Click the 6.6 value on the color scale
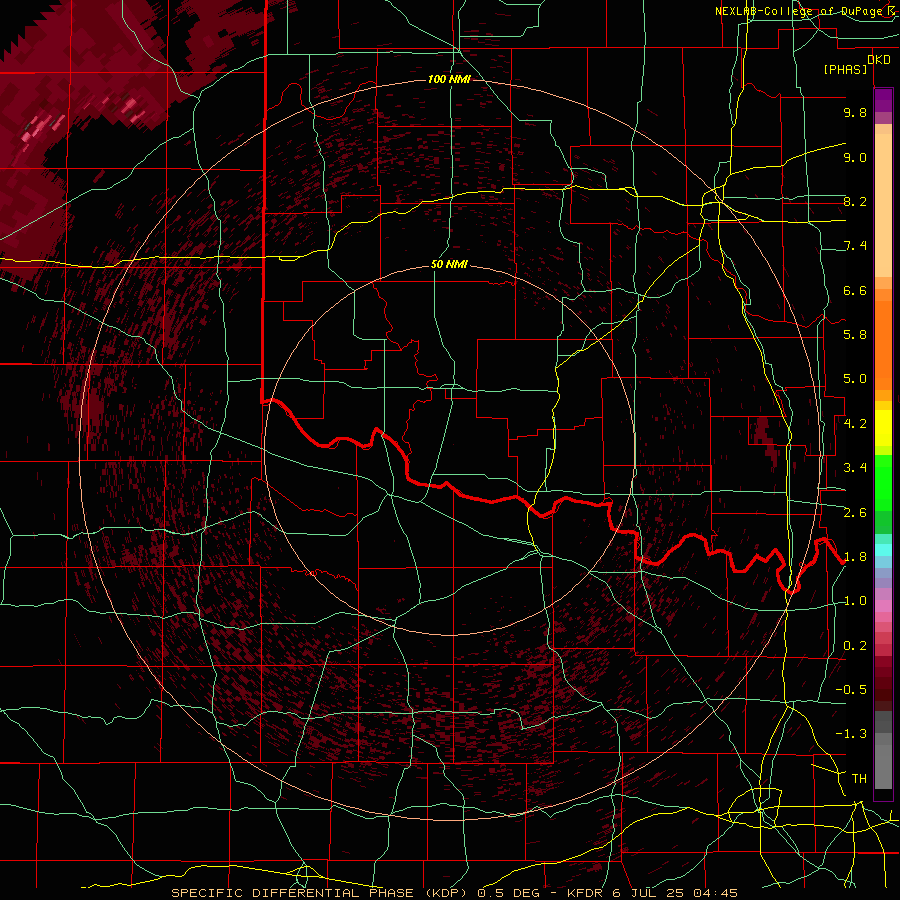This screenshot has height=900, width=900. [855, 290]
